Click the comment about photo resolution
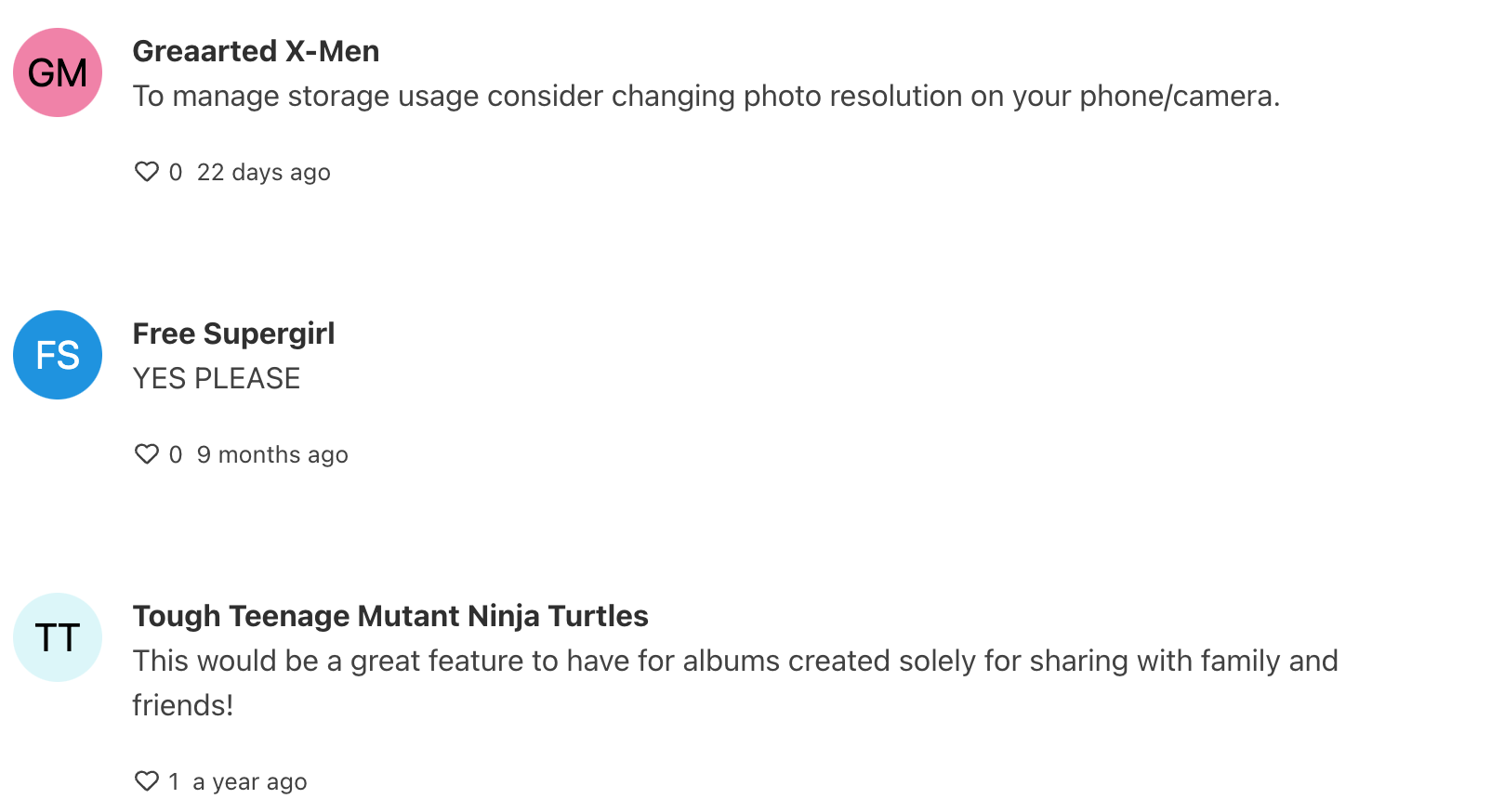Viewport: 1504px width, 812px height. [706, 96]
